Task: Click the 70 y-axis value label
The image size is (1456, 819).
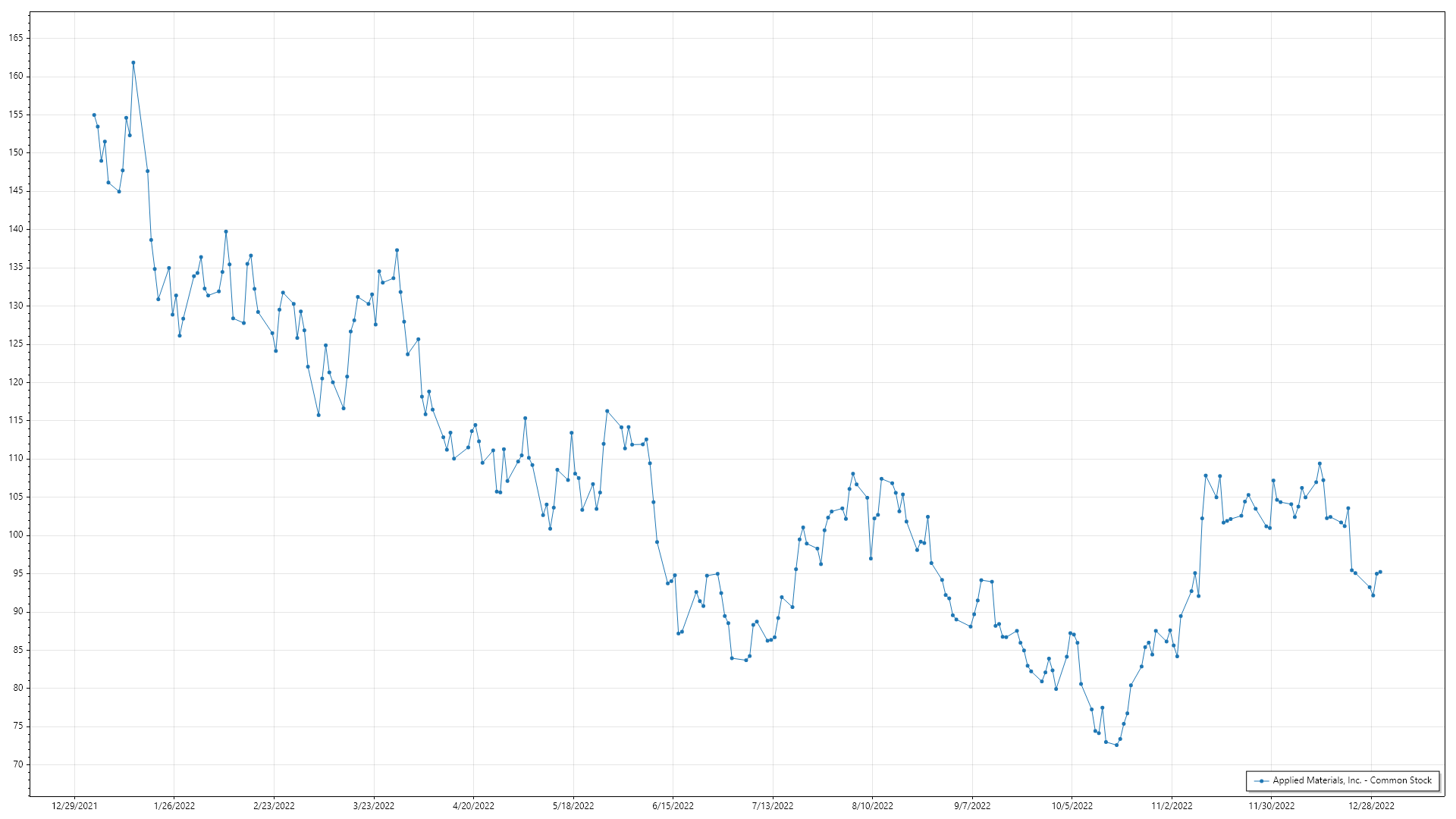Action: 18,764
